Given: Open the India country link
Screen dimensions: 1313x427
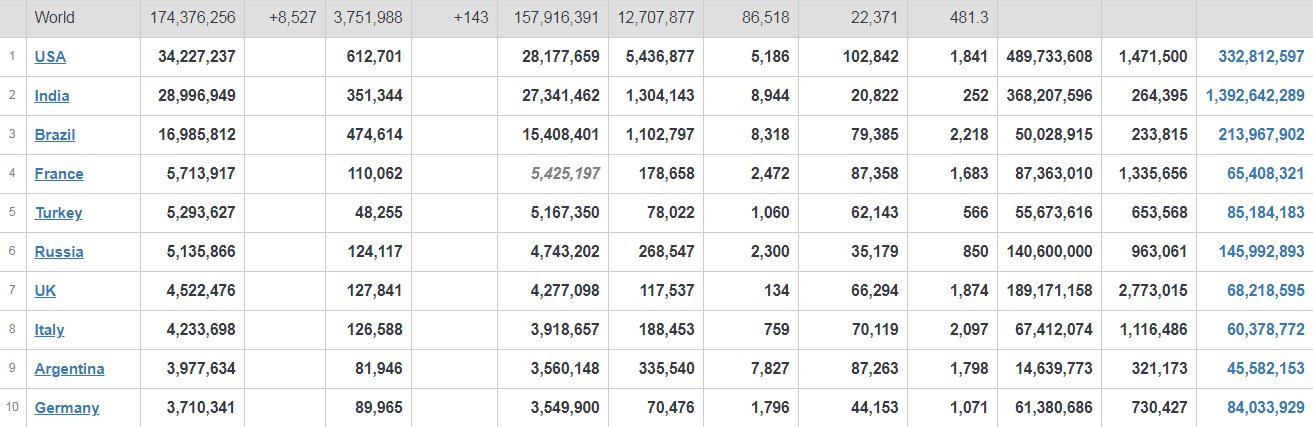Looking at the screenshot, I should [x=52, y=96].
